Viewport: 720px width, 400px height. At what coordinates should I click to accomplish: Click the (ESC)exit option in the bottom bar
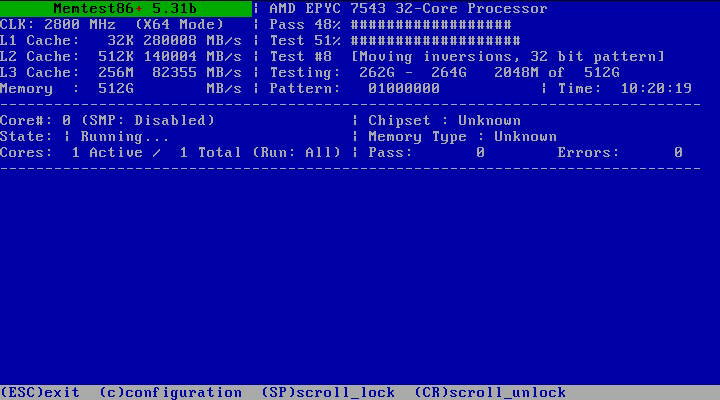(40, 393)
